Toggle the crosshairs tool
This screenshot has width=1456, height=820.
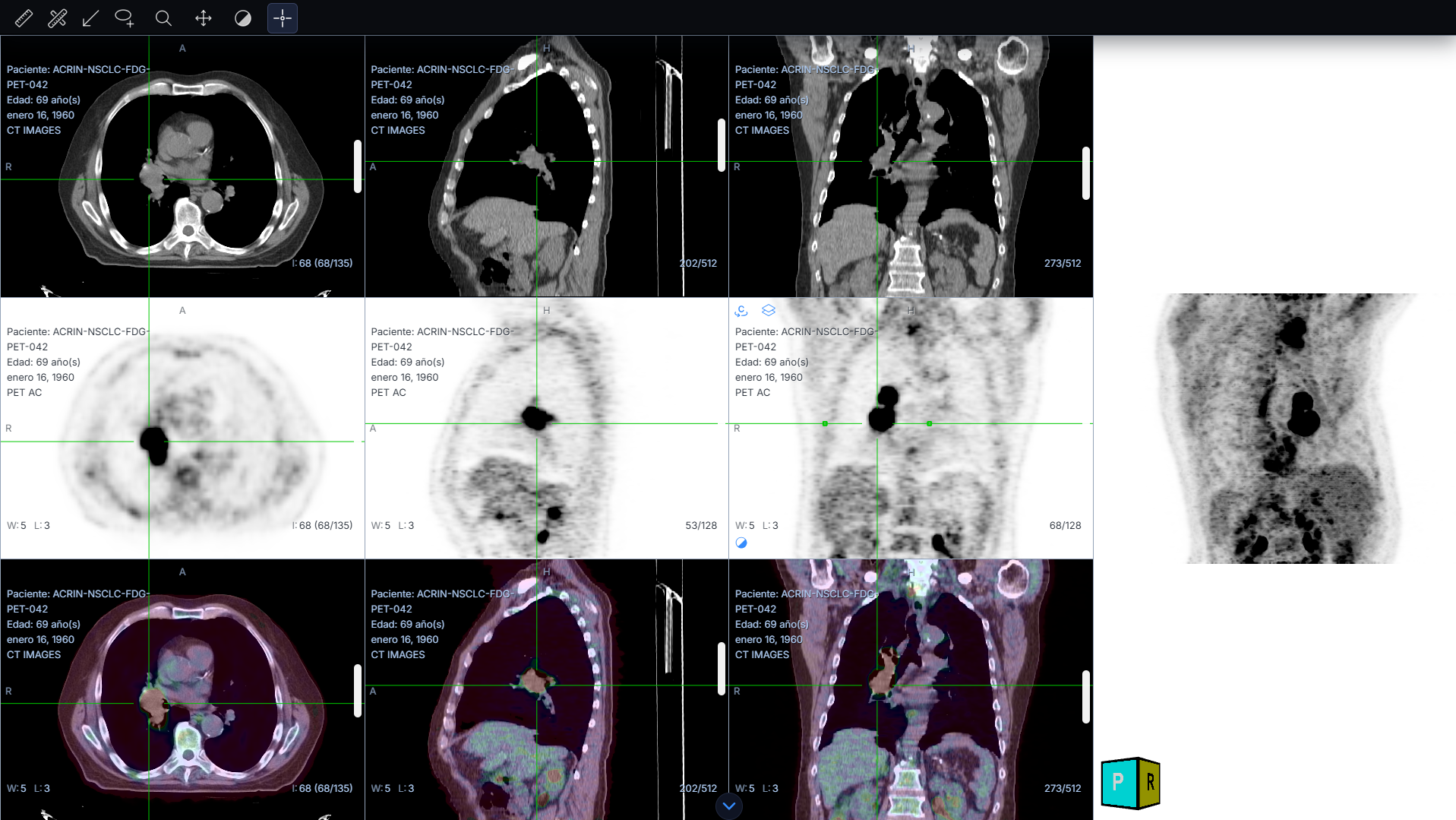(x=283, y=18)
